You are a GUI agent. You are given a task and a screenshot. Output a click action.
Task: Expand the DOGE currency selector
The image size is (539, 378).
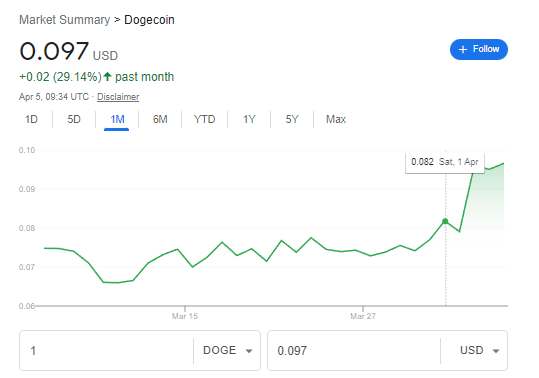click(x=227, y=351)
